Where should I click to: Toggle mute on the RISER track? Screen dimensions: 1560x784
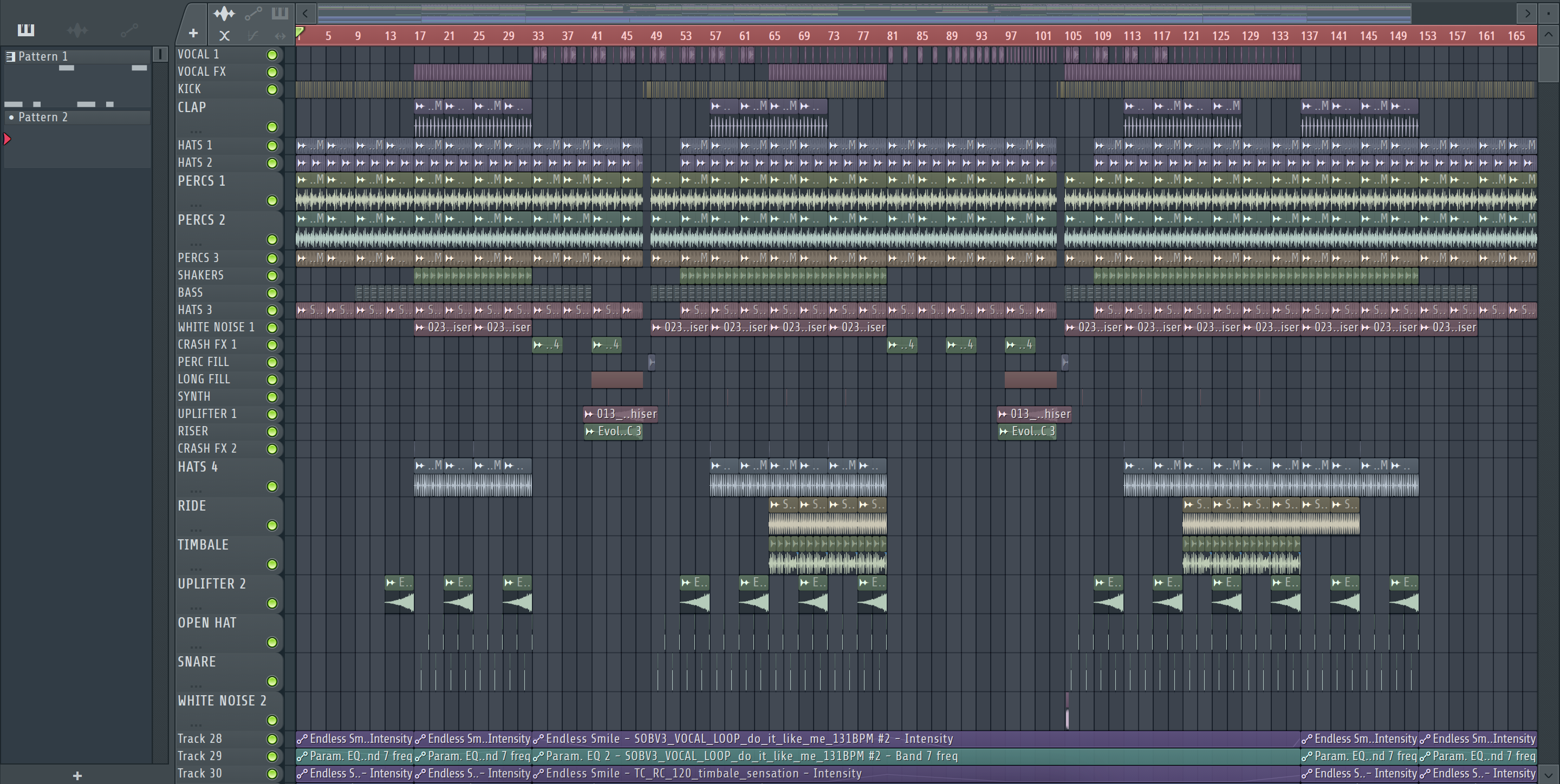pyautogui.click(x=272, y=432)
